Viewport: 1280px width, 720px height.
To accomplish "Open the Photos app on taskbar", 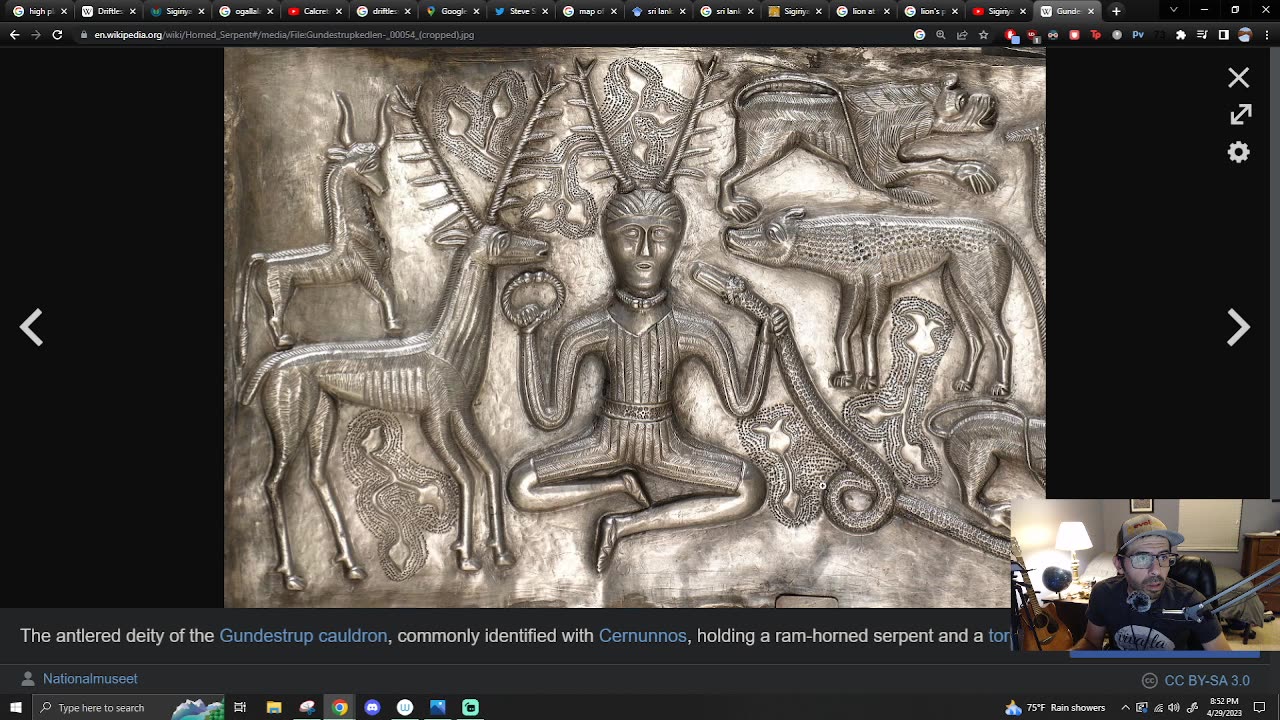I will point(438,708).
